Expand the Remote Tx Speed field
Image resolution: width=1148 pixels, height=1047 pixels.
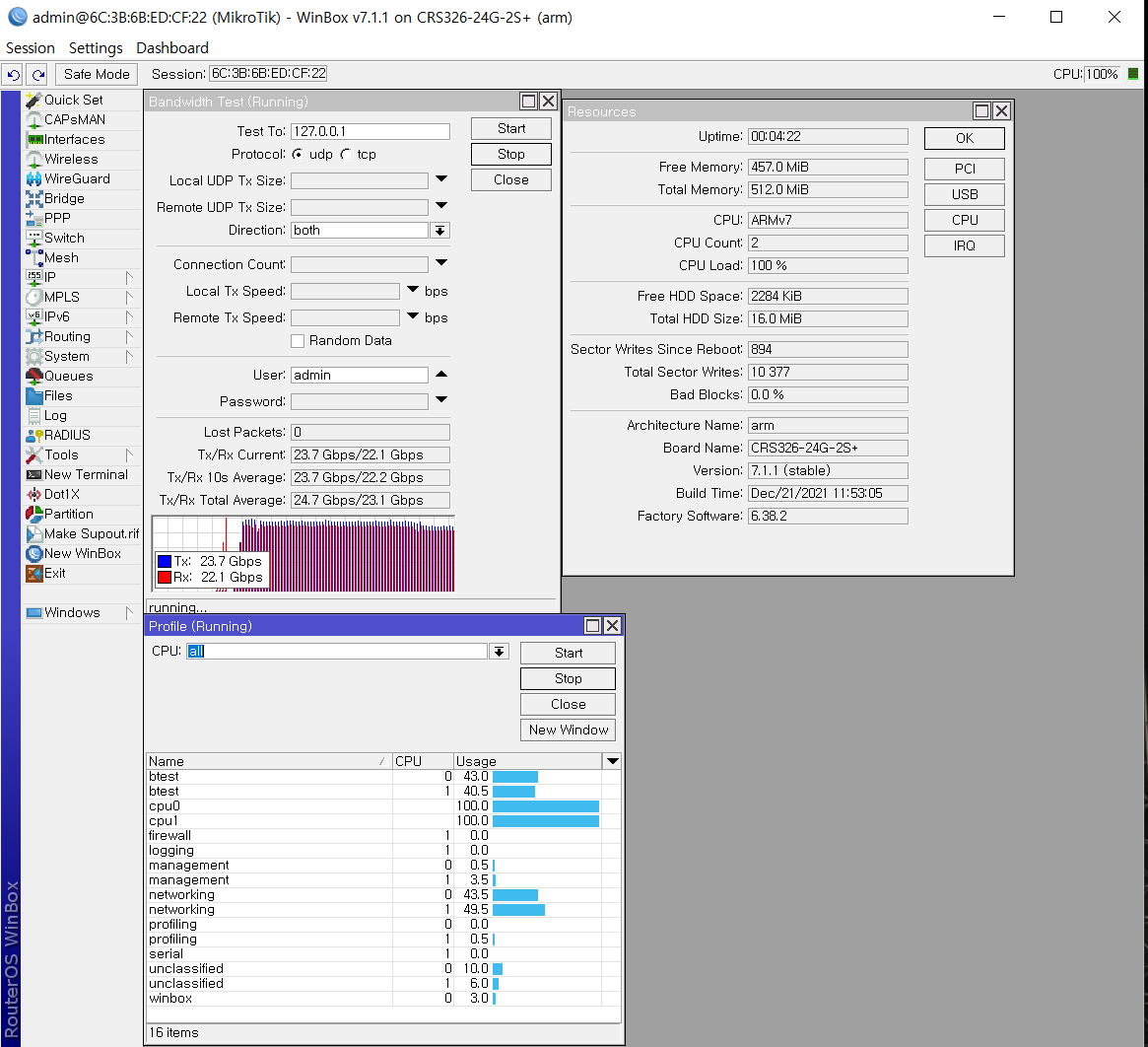(x=412, y=315)
